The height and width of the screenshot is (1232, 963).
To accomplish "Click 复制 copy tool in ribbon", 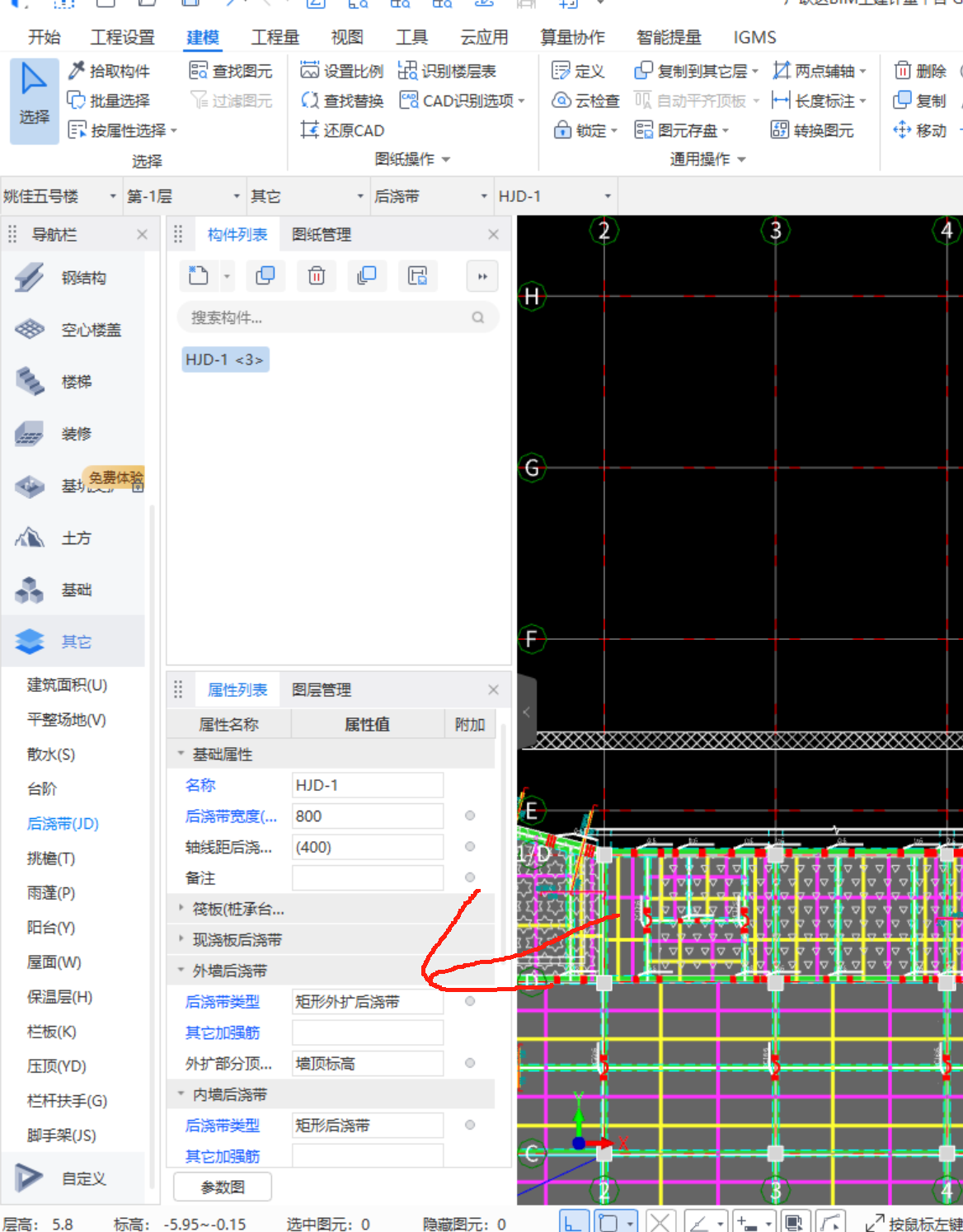I will pyautogui.click(x=920, y=101).
